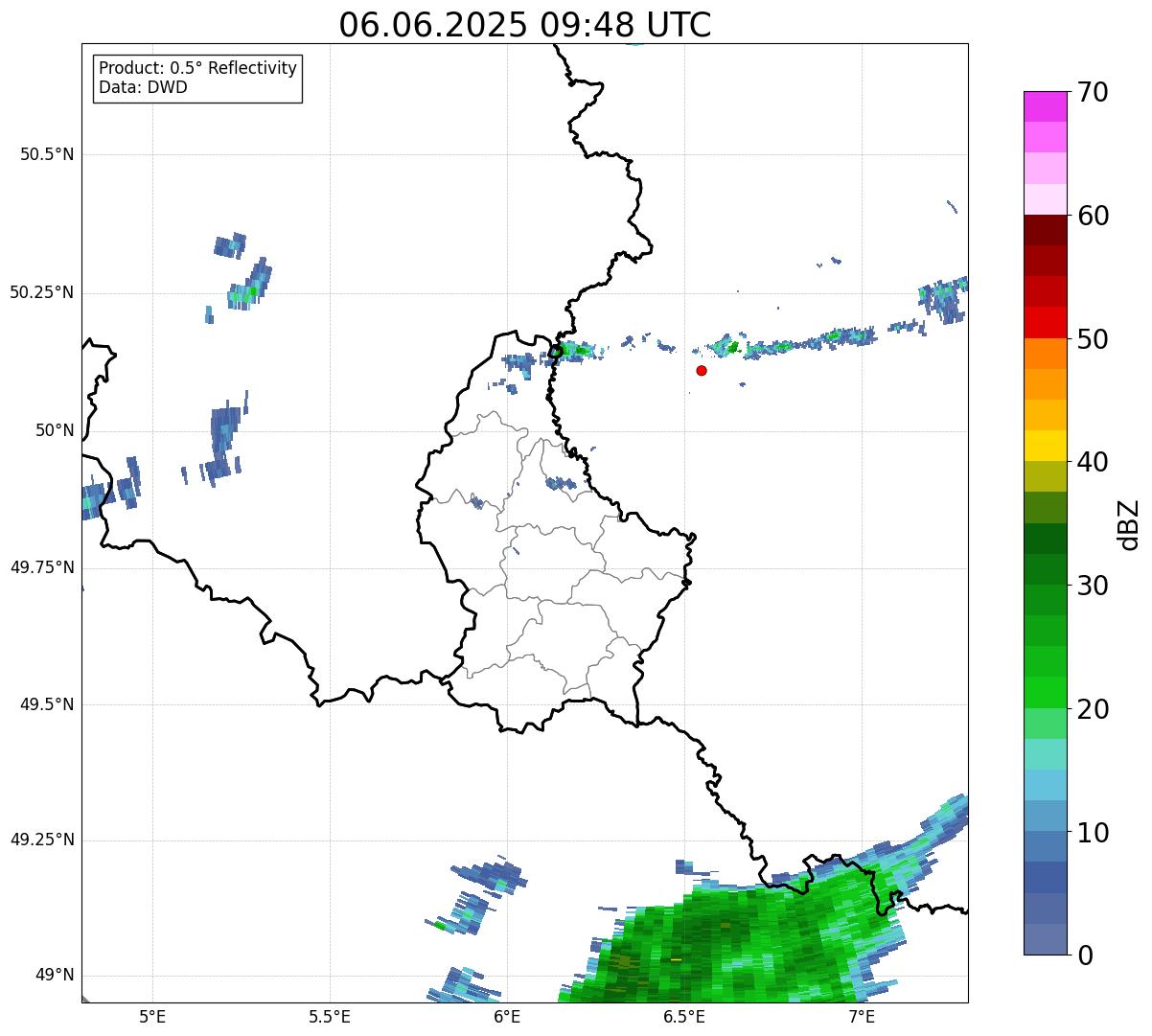The image size is (1152, 1036).
Task: Click the plot title 06.06.2025 09:48 UTC
Action: 525,25
